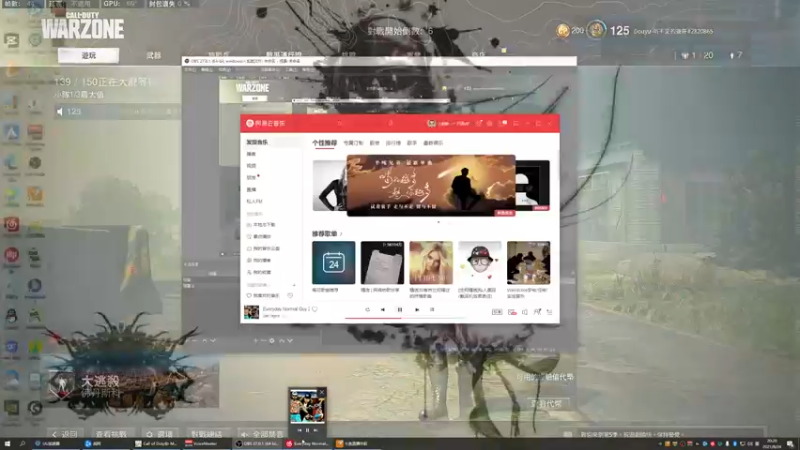Toggle sound quality box in player bar

tap(497, 312)
